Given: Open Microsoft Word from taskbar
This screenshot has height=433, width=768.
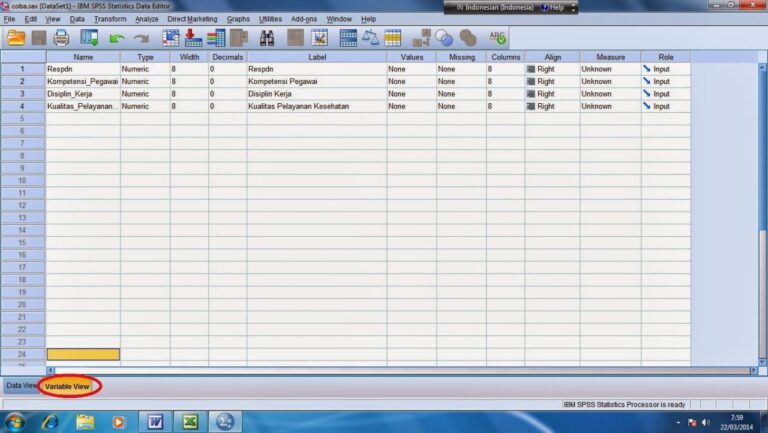Looking at the screenshot, I should pyautogui.click(x=155, y=422).
